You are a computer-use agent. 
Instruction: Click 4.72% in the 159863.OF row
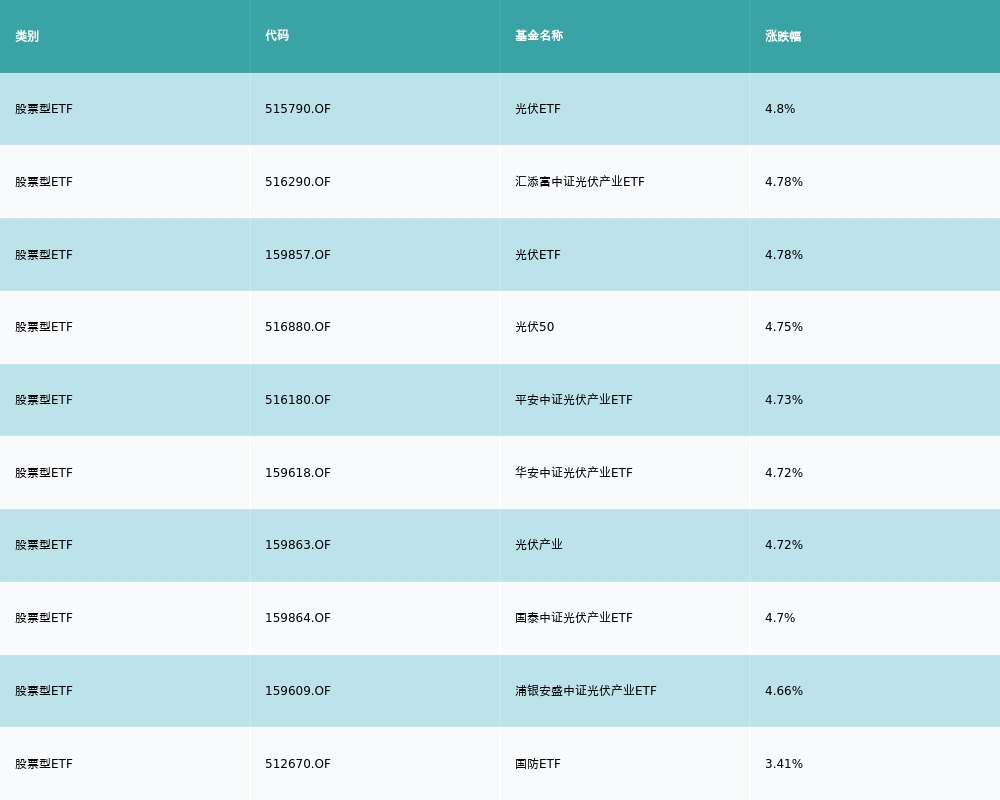[x=784, y=545]
